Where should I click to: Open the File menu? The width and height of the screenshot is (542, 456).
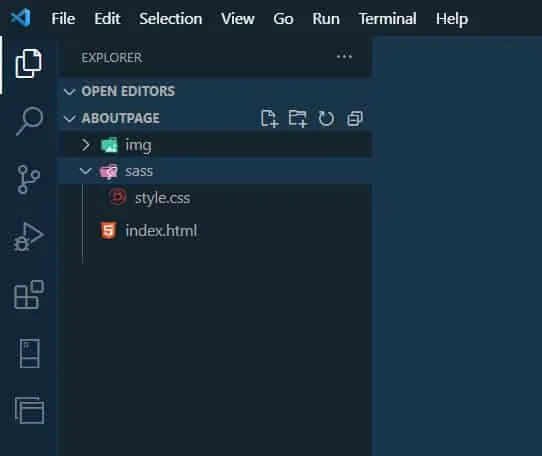[x=63, y=18]
